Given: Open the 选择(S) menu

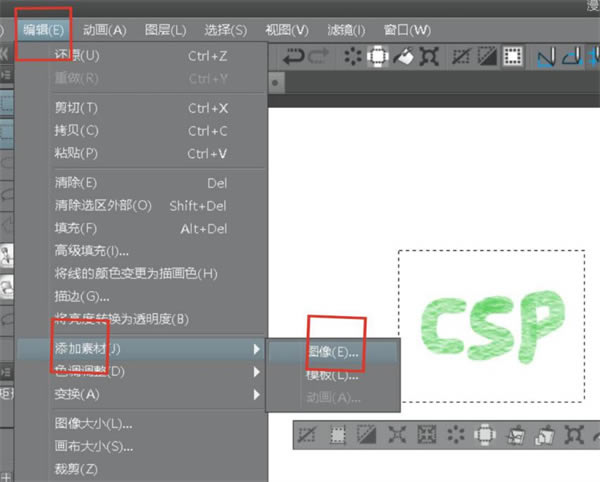Looking at the screenshot, I should point(226,30).
